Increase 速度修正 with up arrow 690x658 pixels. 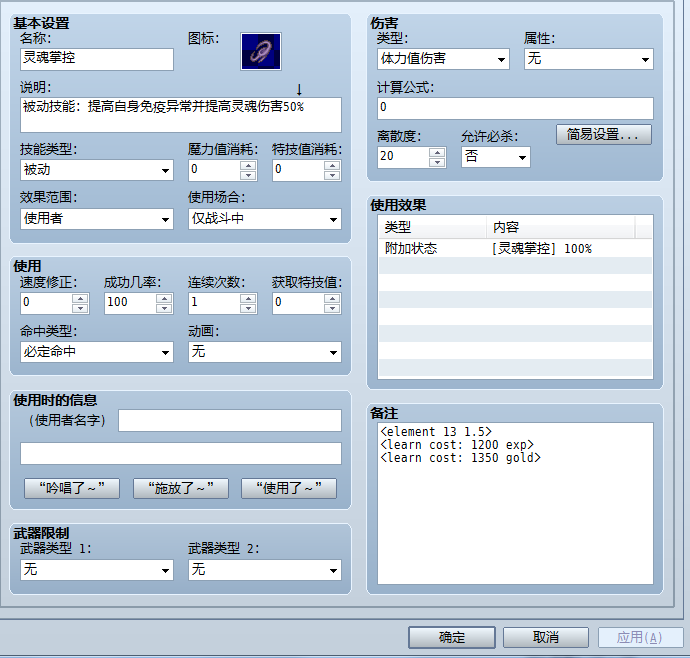80,298
